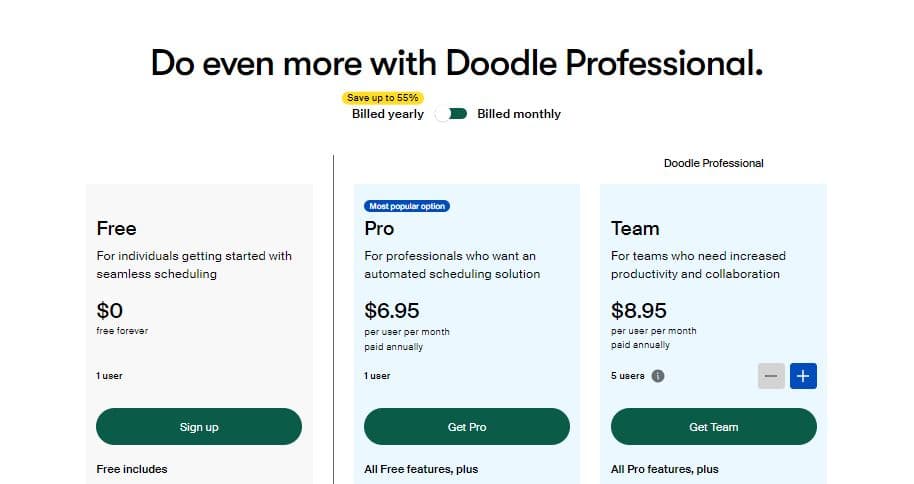Click the Get Pro button

pos(467,427)
